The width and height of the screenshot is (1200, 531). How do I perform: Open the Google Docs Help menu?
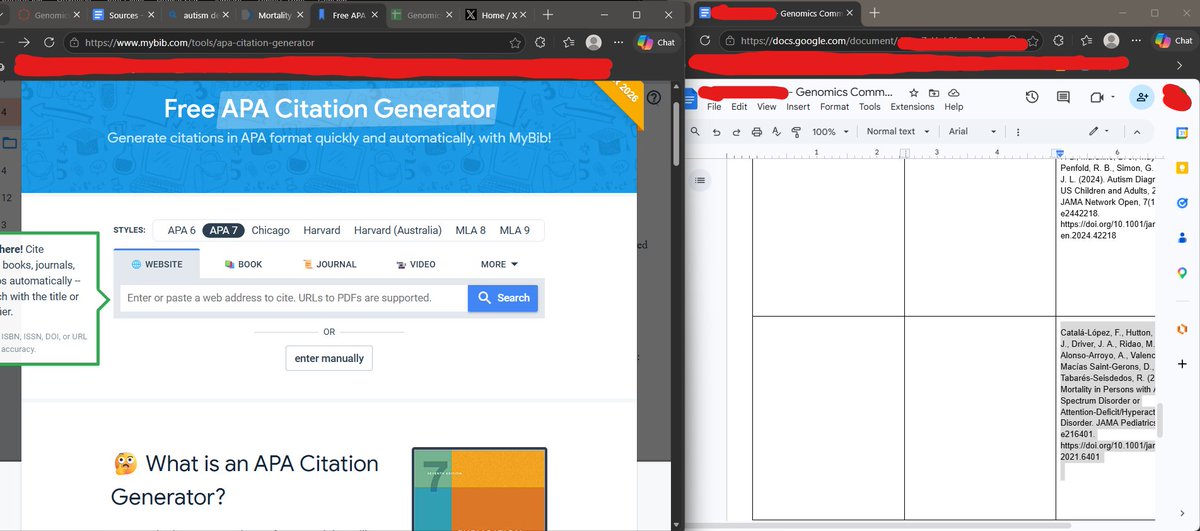[x=954, y=106]
